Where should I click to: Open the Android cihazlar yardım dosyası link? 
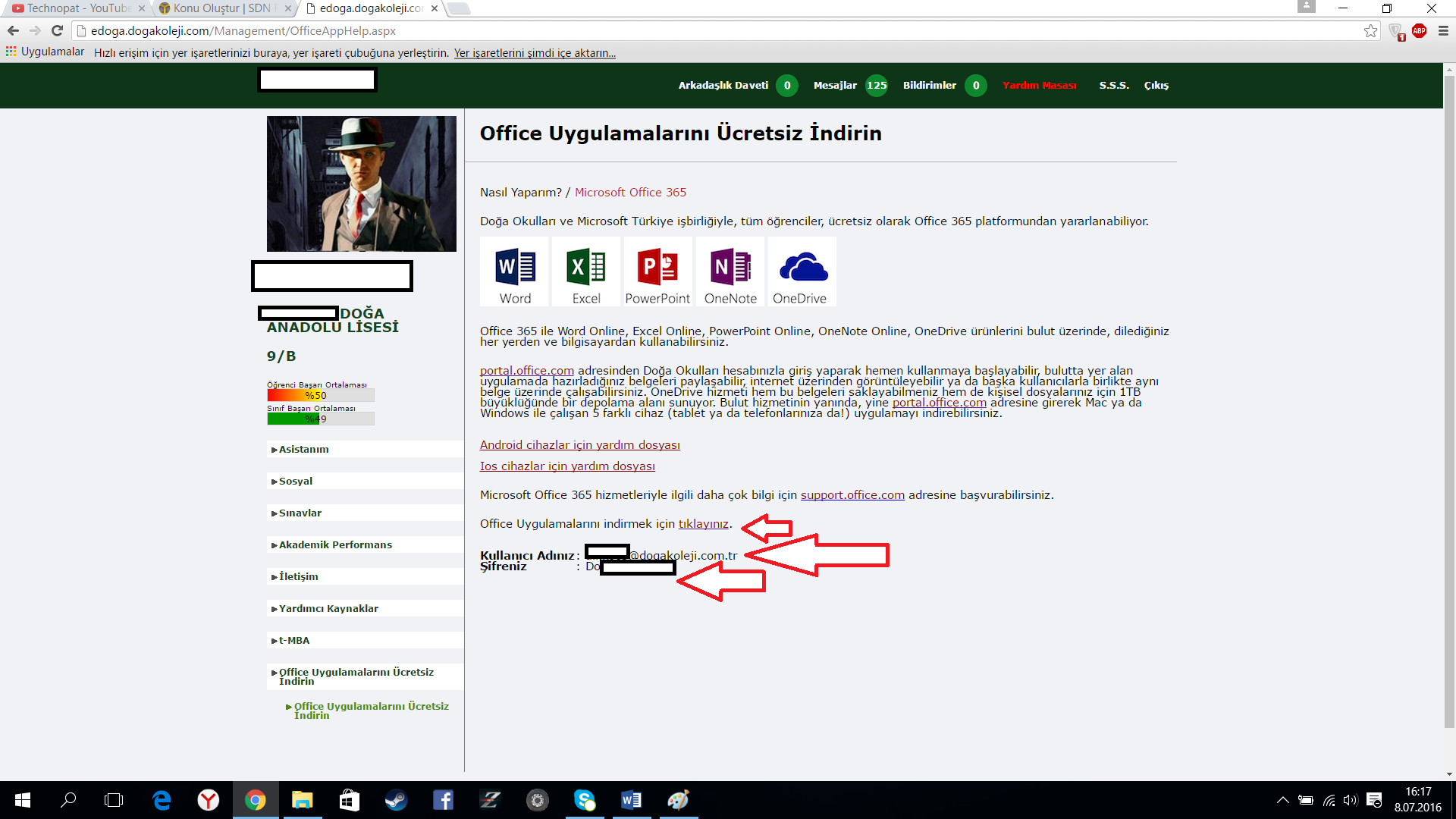(579, 445)
